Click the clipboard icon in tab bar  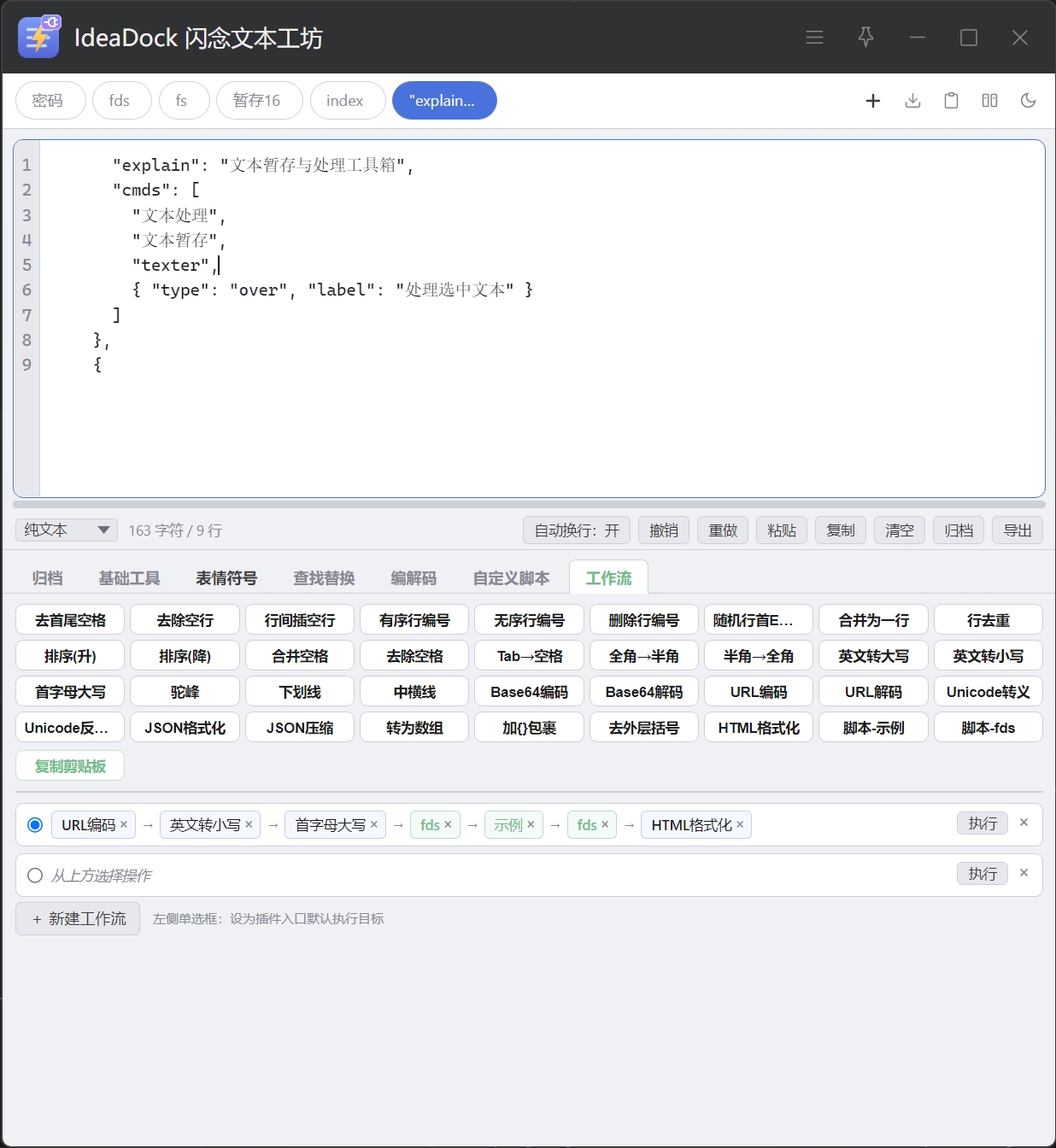951,101
